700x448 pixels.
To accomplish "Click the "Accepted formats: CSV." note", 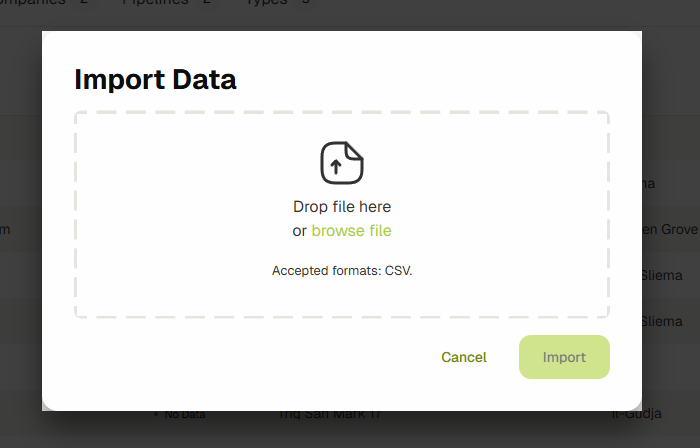I will [x=341, y=271].
